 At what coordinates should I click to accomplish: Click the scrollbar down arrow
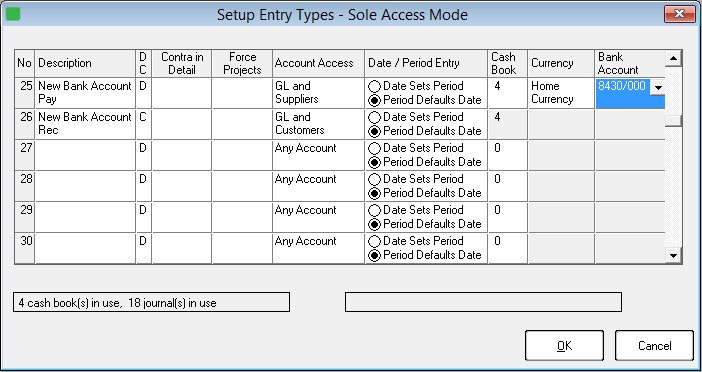[673, 256]
